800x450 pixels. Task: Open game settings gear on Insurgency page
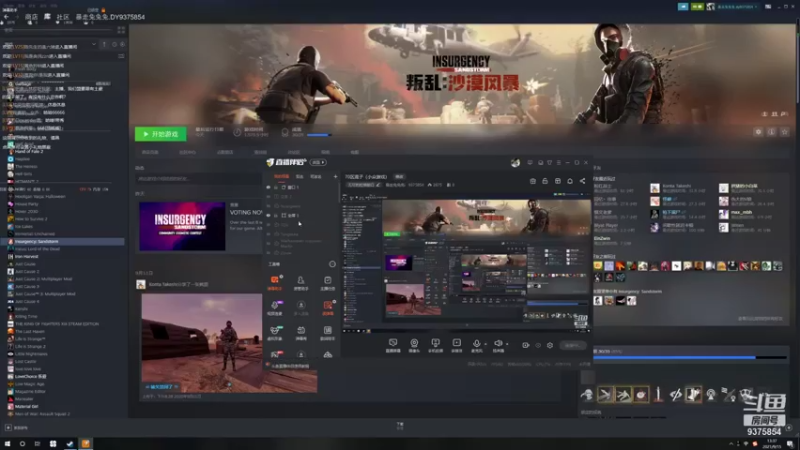[x=758, y=132]
